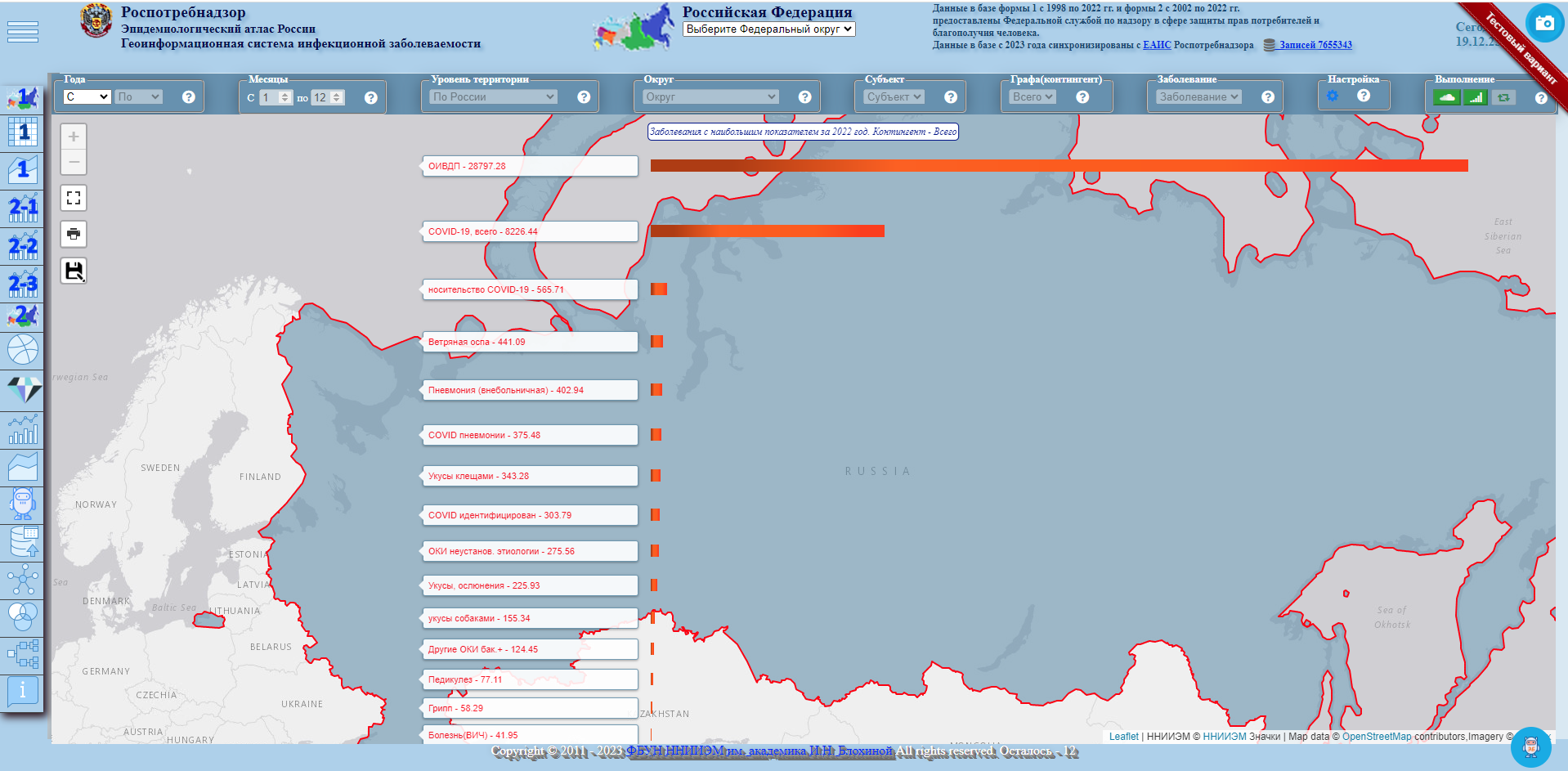Image resolution: width=1568 pixels, height=771 pixels.
Task: Expand the 'По России' territory level dropdown
Action: (x=493, y=96)
